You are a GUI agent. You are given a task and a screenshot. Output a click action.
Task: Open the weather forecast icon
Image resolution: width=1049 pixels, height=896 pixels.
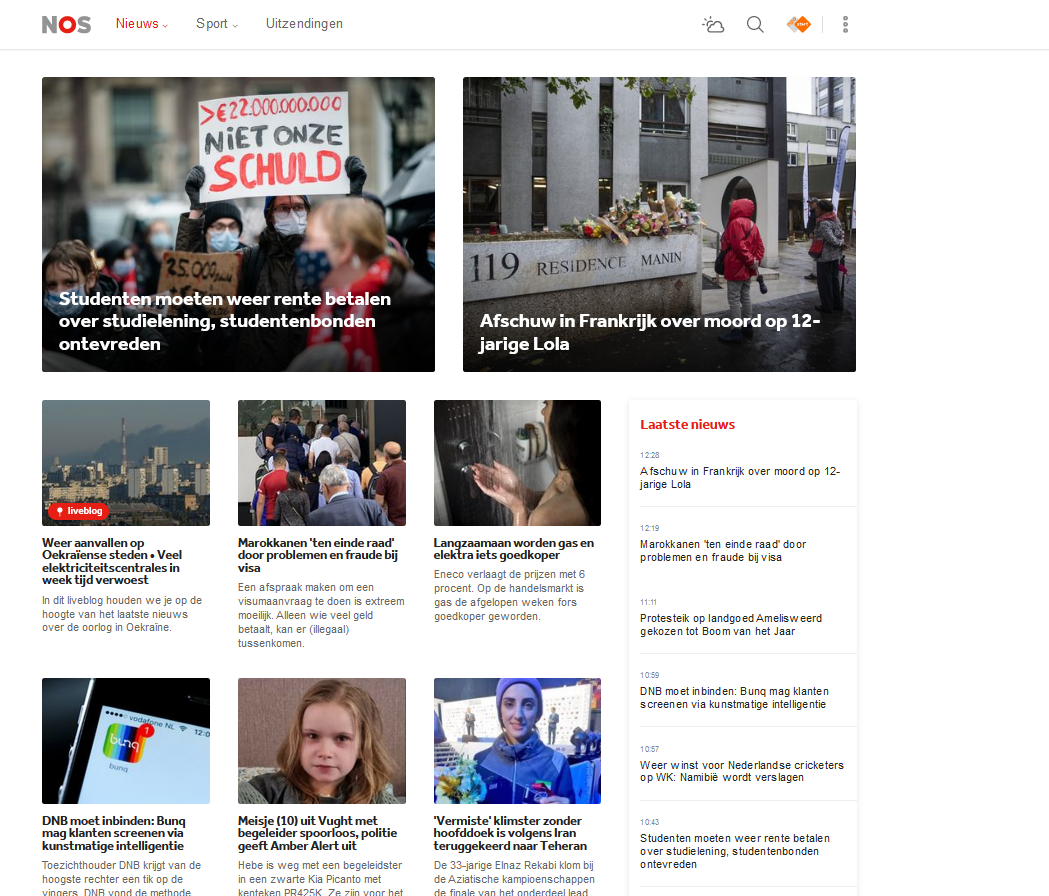[713, 25]
